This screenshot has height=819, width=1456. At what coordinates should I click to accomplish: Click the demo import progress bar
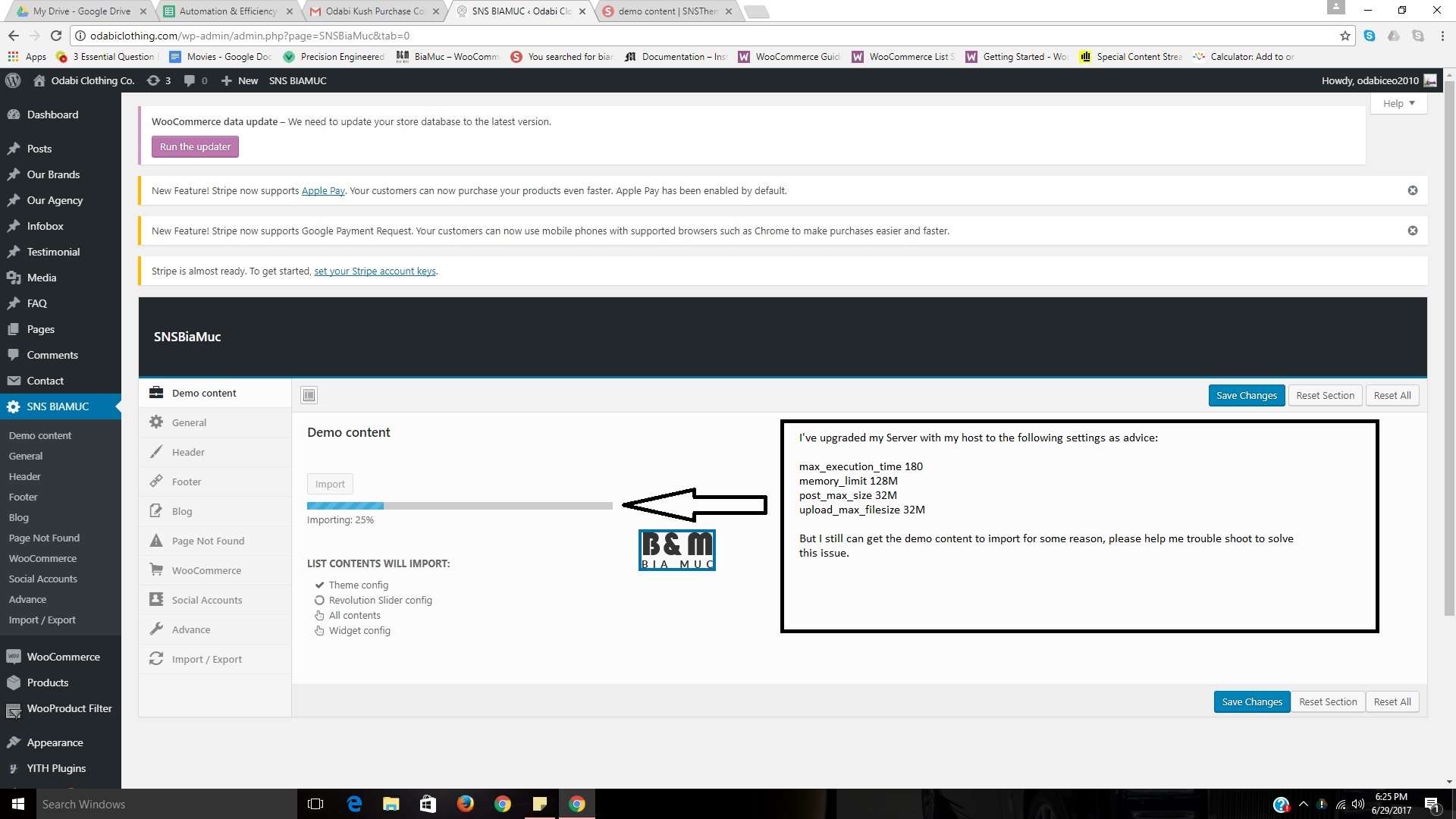pos(460,505)
